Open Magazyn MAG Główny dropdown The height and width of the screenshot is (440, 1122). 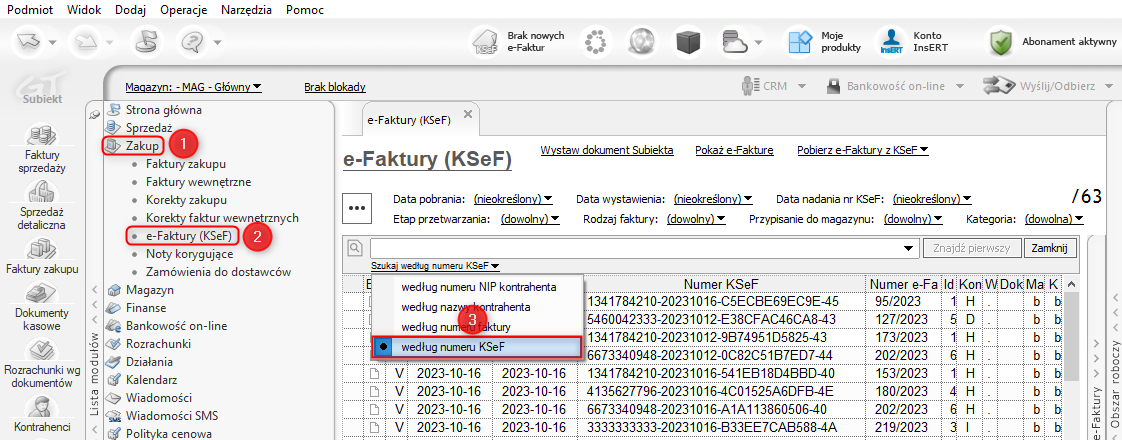click(193, 87)
